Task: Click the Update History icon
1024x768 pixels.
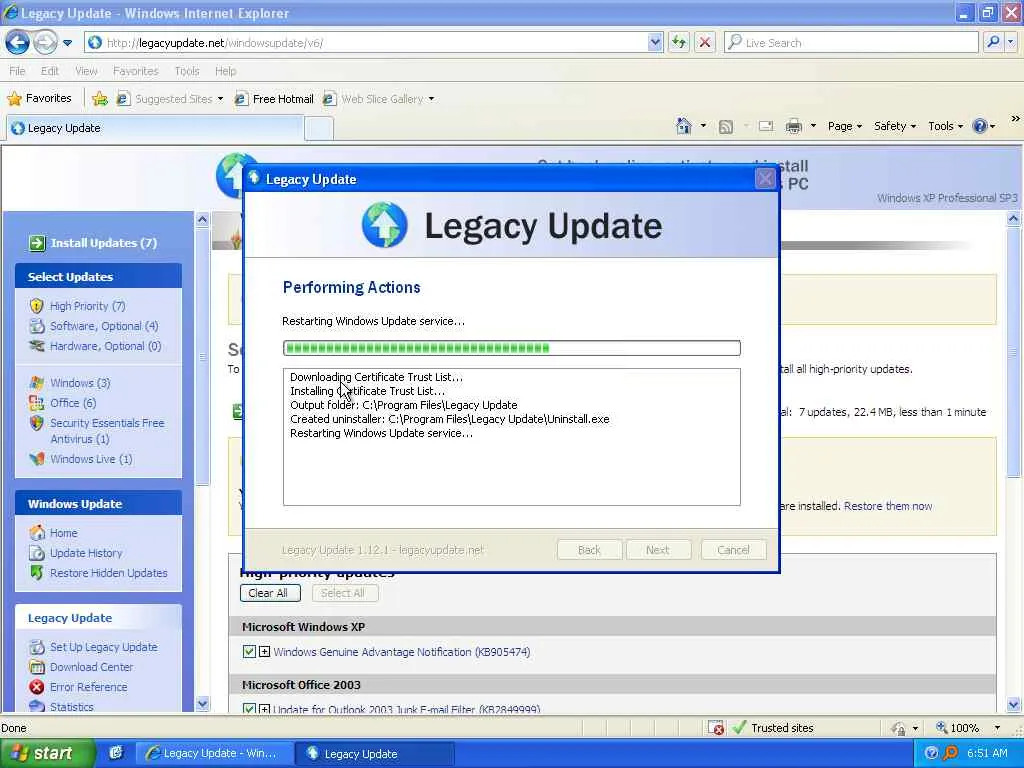Action: (37, 553)
